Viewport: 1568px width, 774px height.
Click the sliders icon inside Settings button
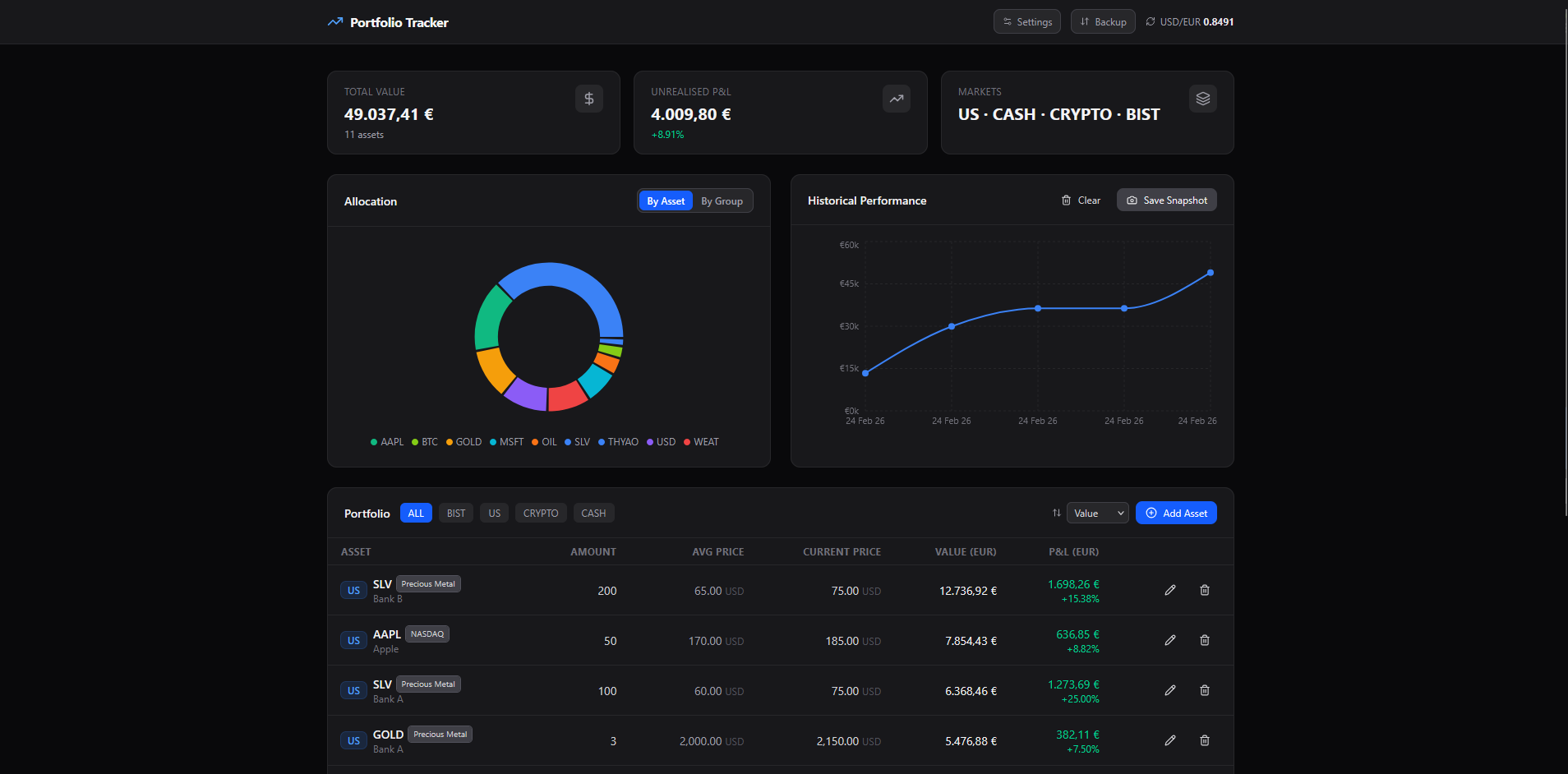pyautogui.click(x=1006, y=21)
